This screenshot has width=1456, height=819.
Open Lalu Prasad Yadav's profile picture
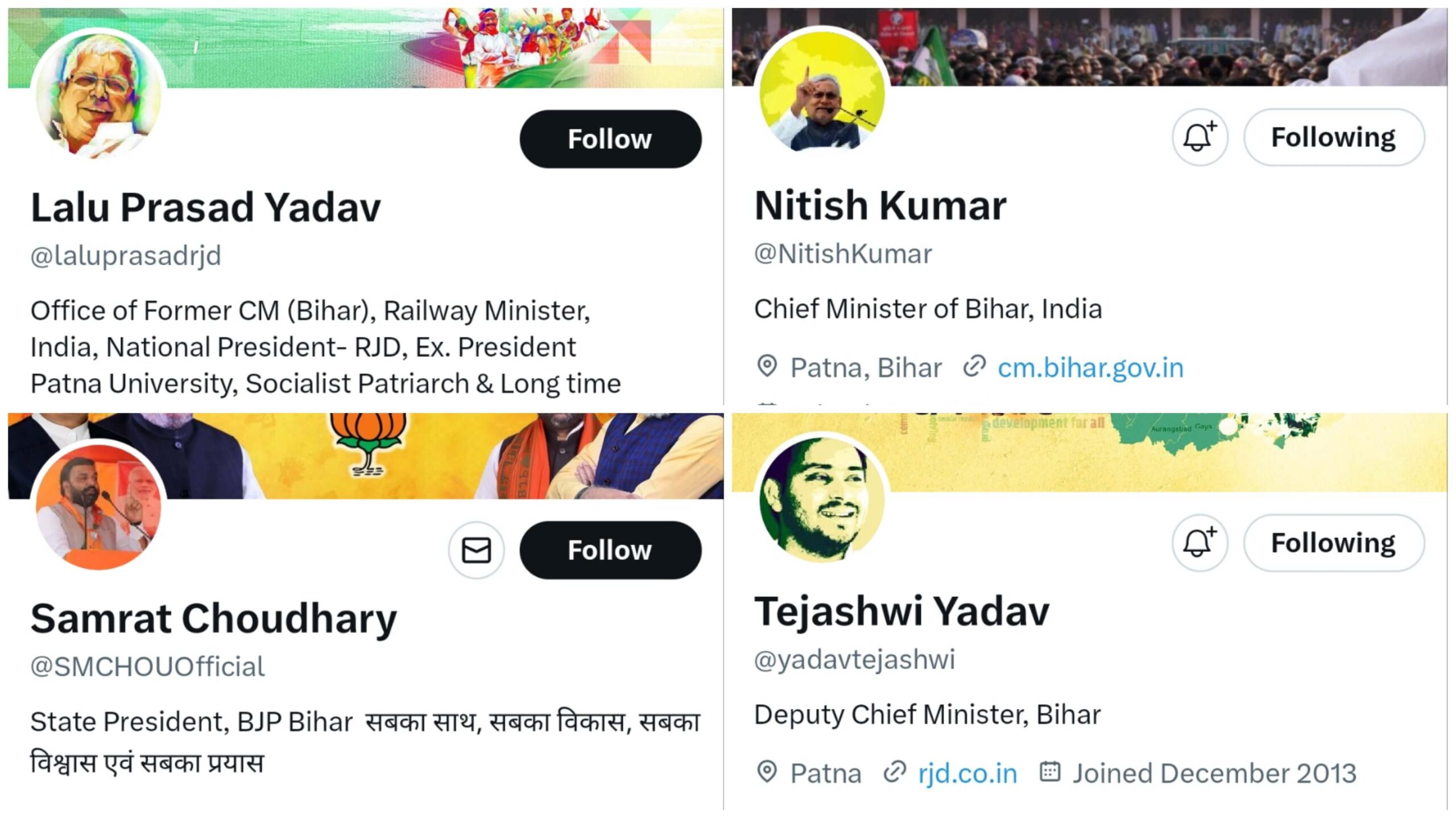tap(99, 94)
